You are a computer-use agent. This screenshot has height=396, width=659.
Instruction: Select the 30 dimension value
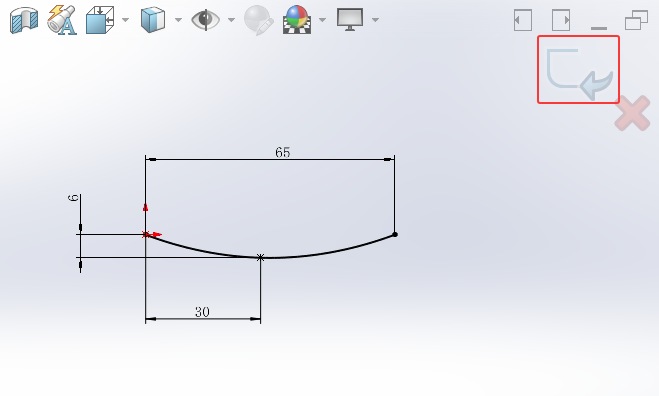pyautogui.click(x=202, y=312)
